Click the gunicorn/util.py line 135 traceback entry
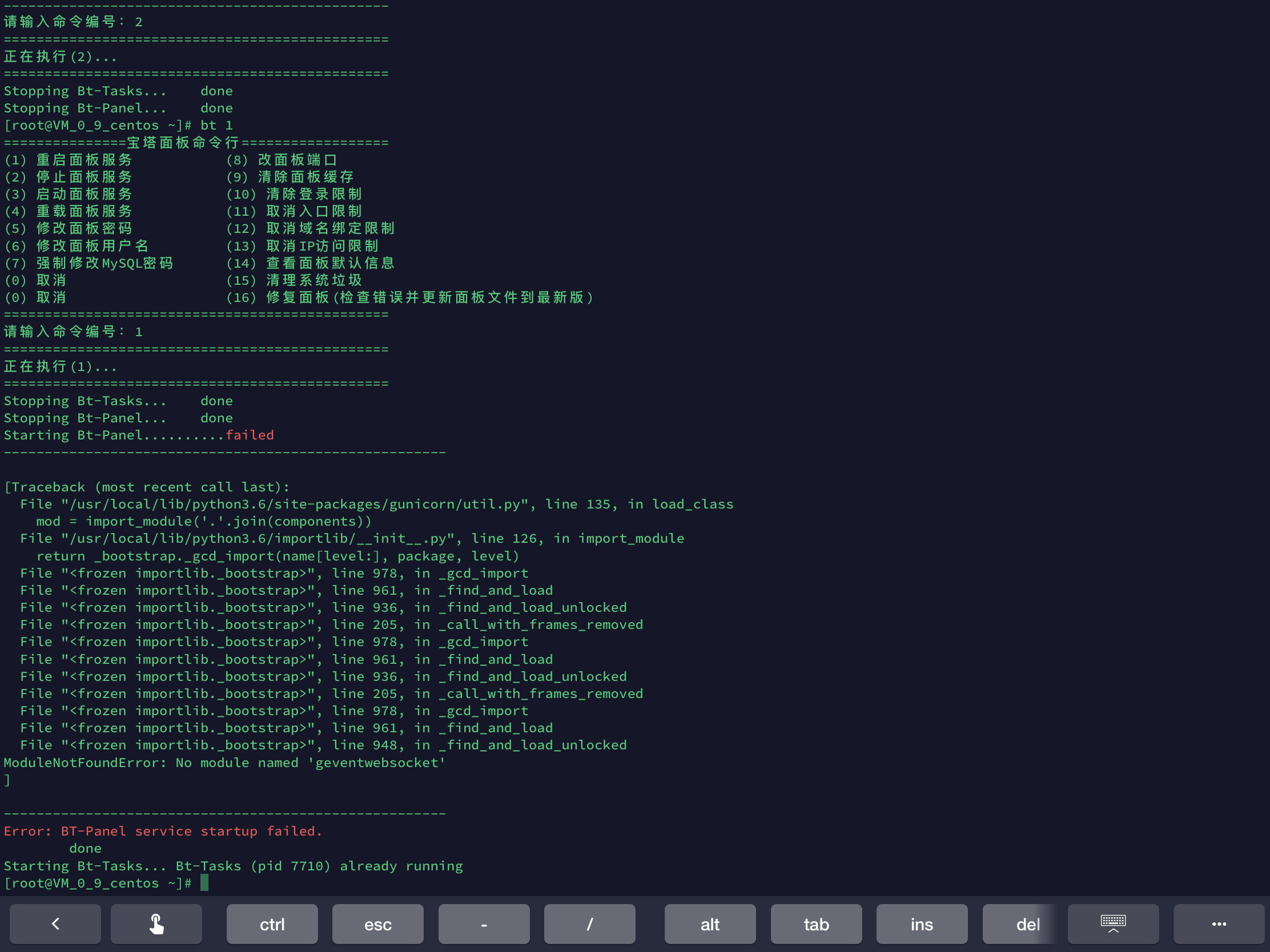The width and height of the screenshot is (1270, 952). click(x=377, y=504)
